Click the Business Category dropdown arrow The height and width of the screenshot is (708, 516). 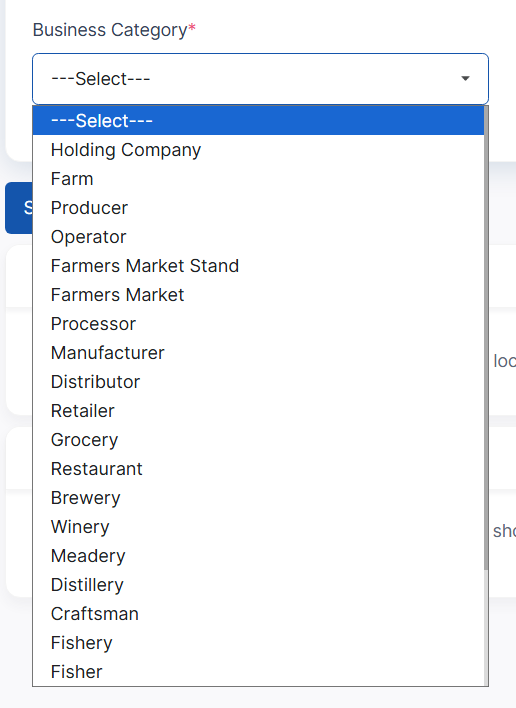[x=465, y=79]
